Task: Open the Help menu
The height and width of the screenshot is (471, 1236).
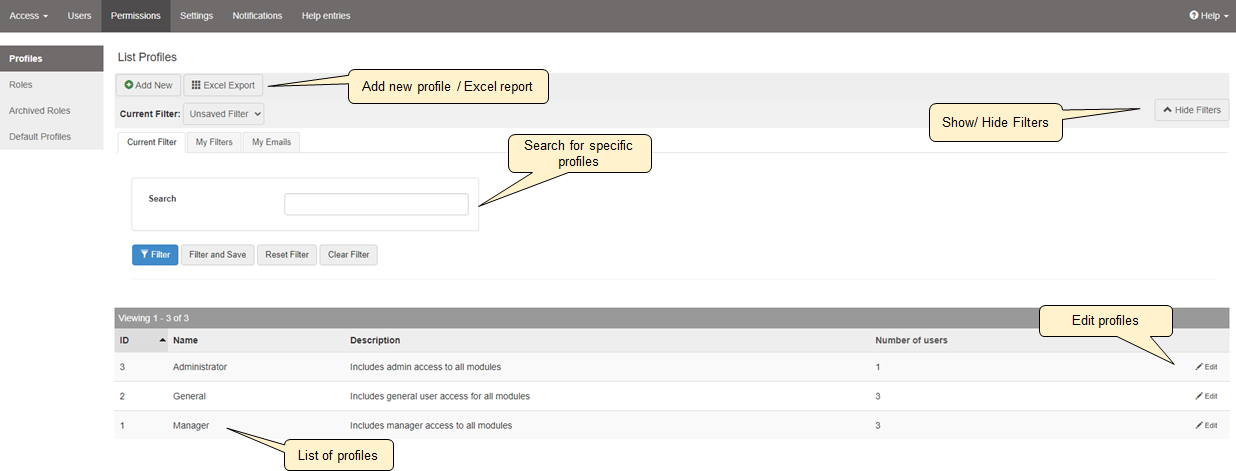Action: [x=1208, y=16]
